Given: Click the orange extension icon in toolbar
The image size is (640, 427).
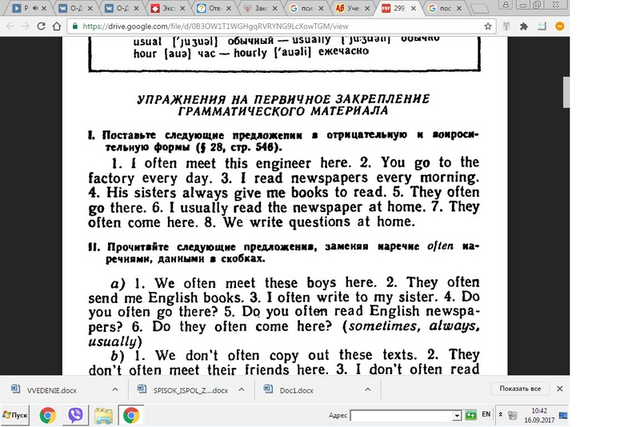Looking at the screenshot, I should tap(560, 26).
